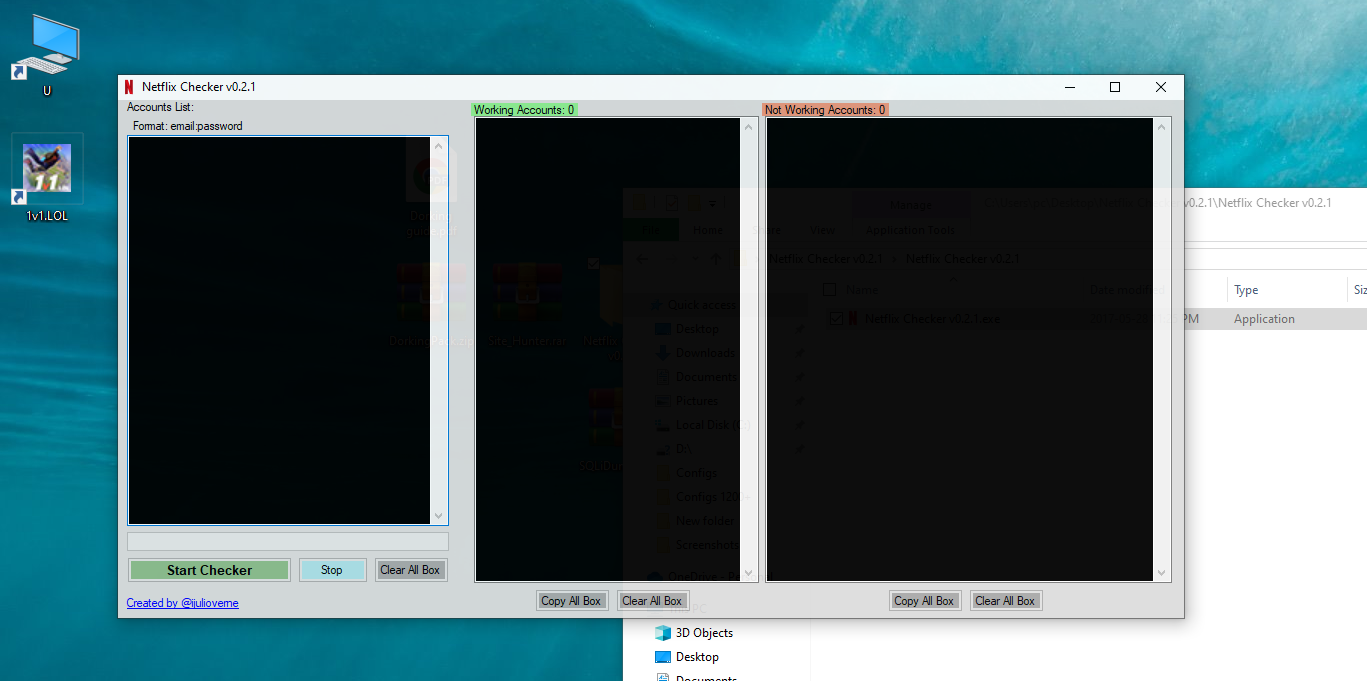The width and height of the screenshot is (1367, 681).
Task: Click the back navigation arrow in File Explorer
Action: click(641, 258)
